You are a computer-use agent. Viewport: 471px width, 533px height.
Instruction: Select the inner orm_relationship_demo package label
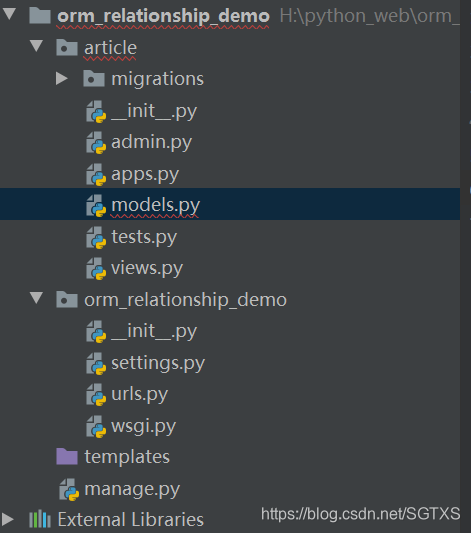click(186, 300)
